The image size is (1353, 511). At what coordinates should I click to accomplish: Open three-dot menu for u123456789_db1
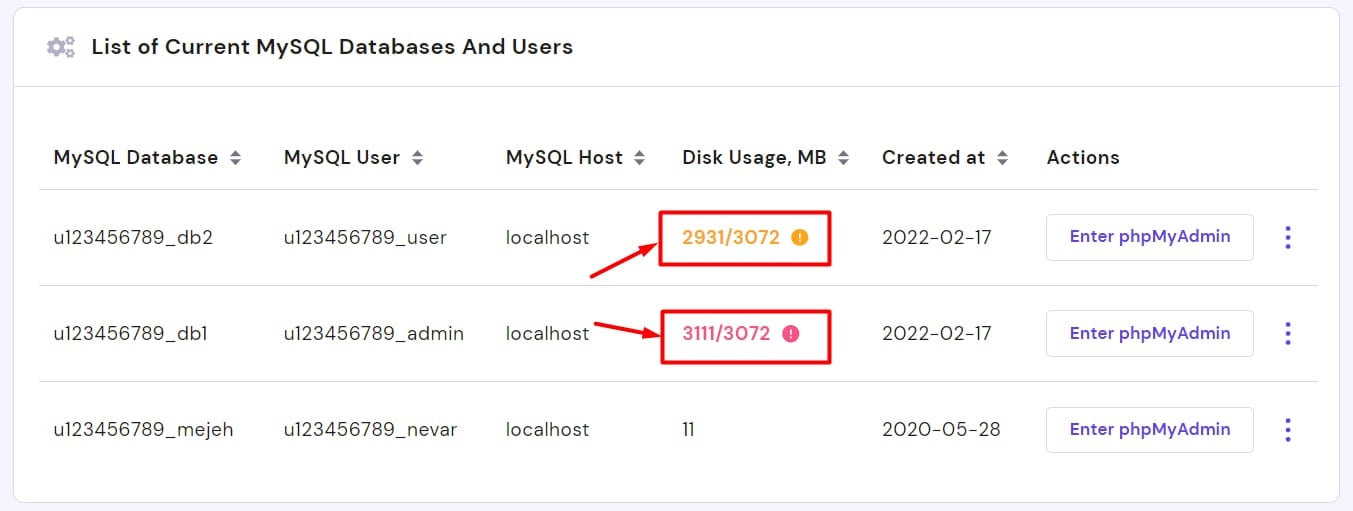tap(1287, 334)
